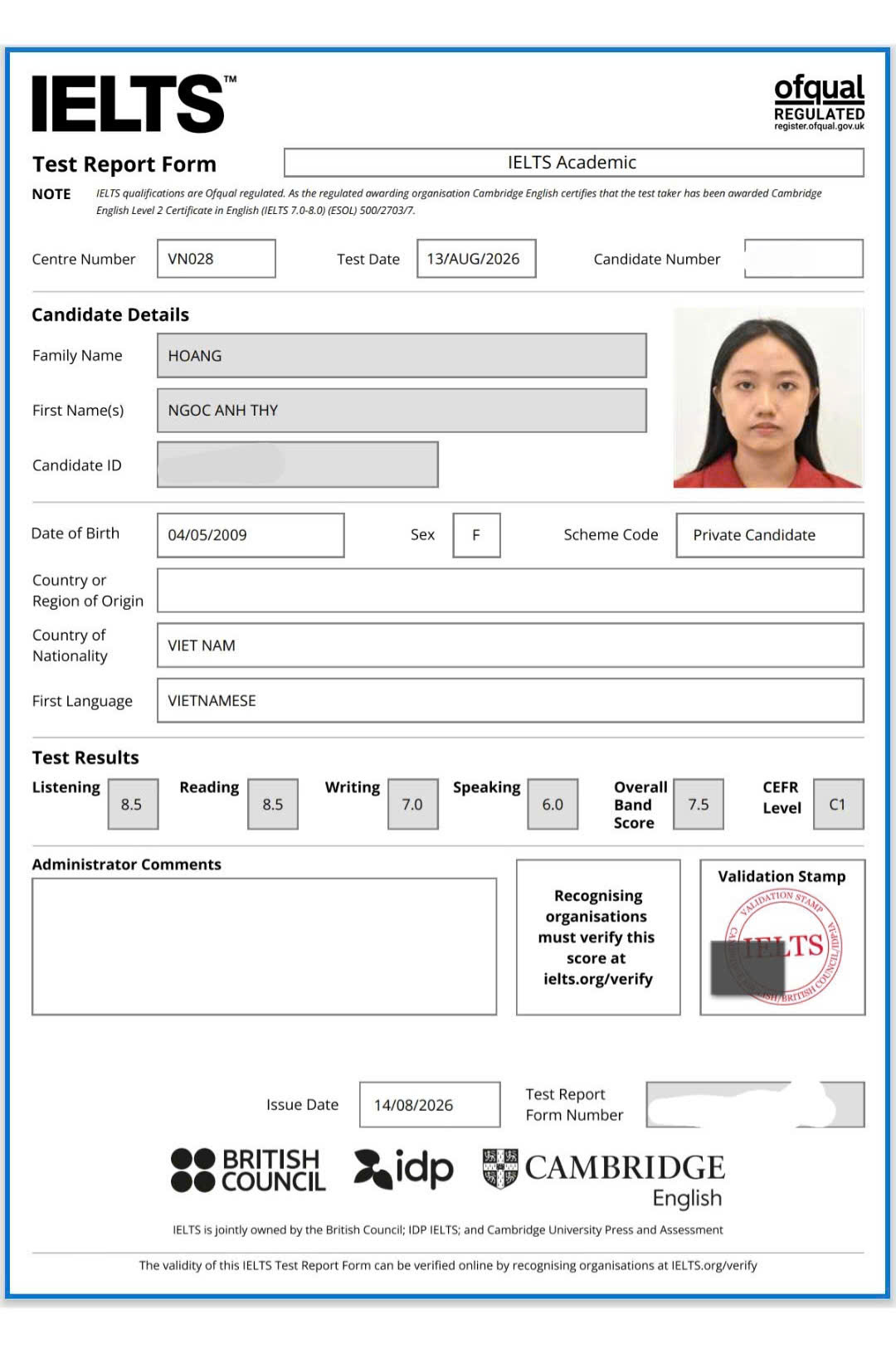
Task: Click the Country of Nationality field VIET NAM
Action: [x=510, y=645]
